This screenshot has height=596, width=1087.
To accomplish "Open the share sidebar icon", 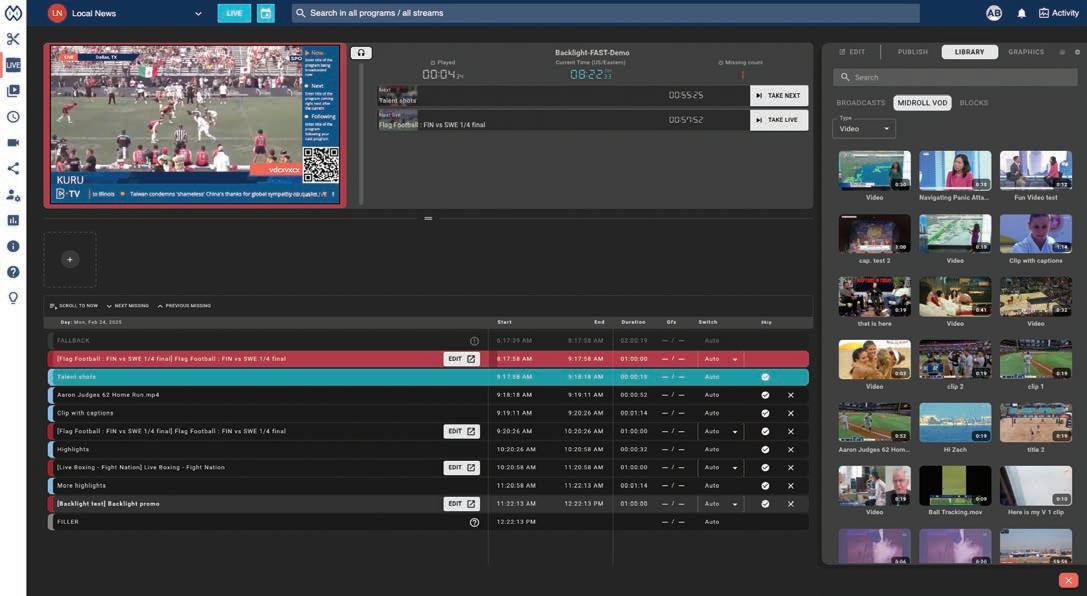I will [x=13, y=168].
